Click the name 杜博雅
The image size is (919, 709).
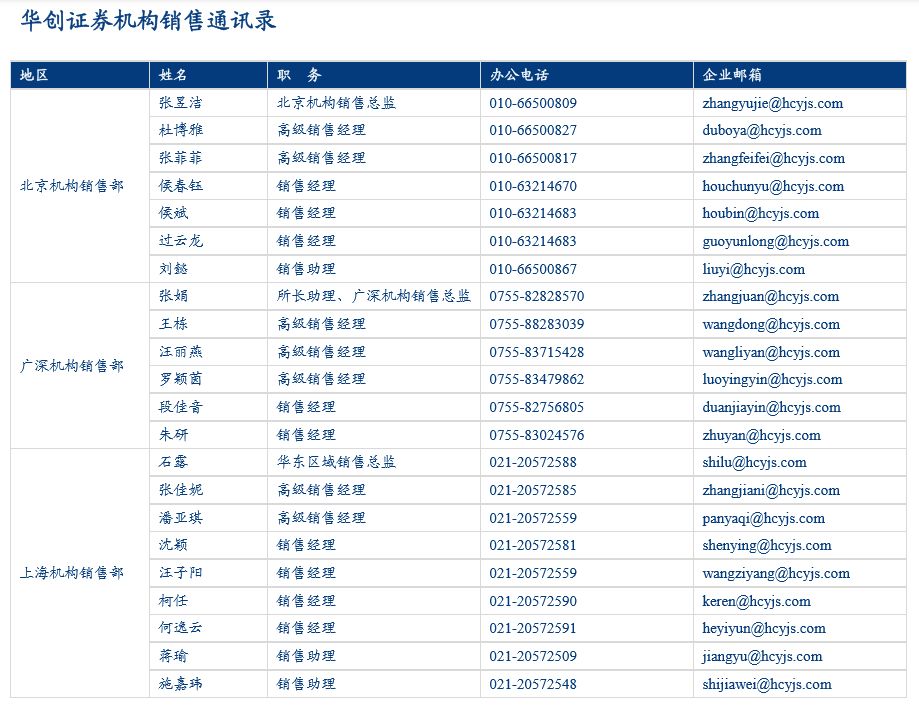click(x=181, y=130)
